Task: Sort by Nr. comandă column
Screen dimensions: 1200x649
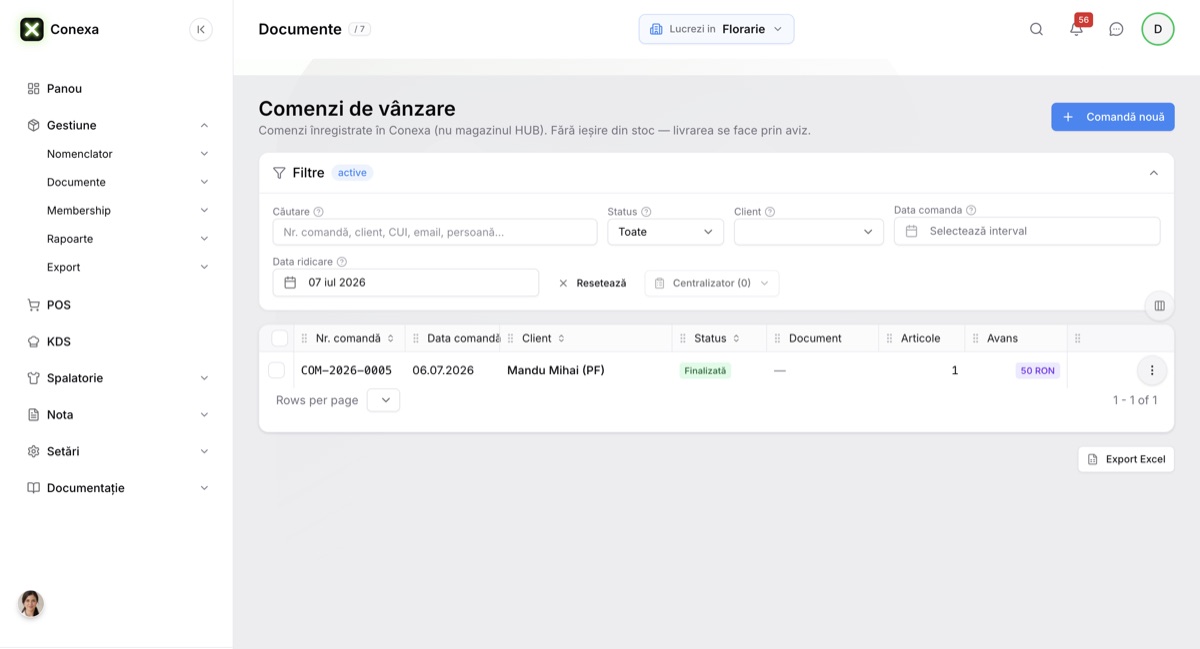Action: click(355, 339)
